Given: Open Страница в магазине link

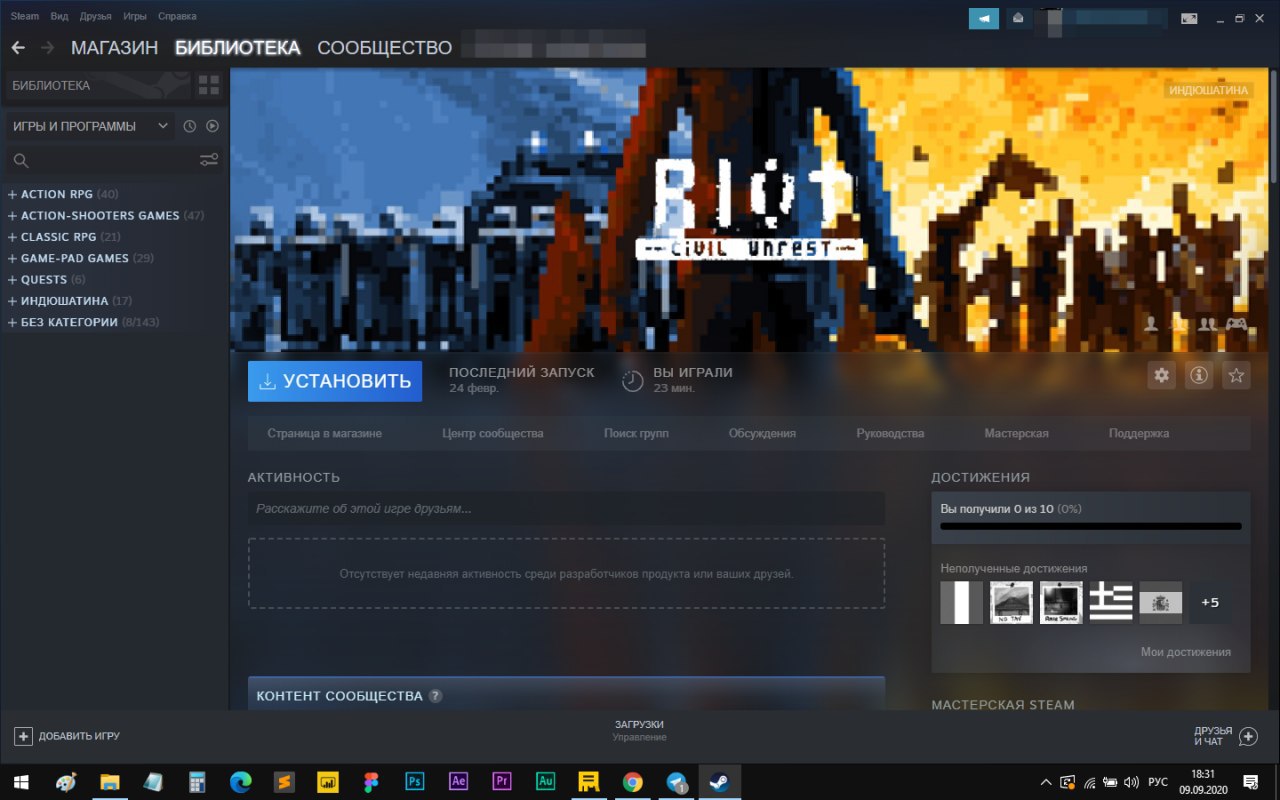Looking at the screenshot, I should pyautogui.click(x=324, y=433).
